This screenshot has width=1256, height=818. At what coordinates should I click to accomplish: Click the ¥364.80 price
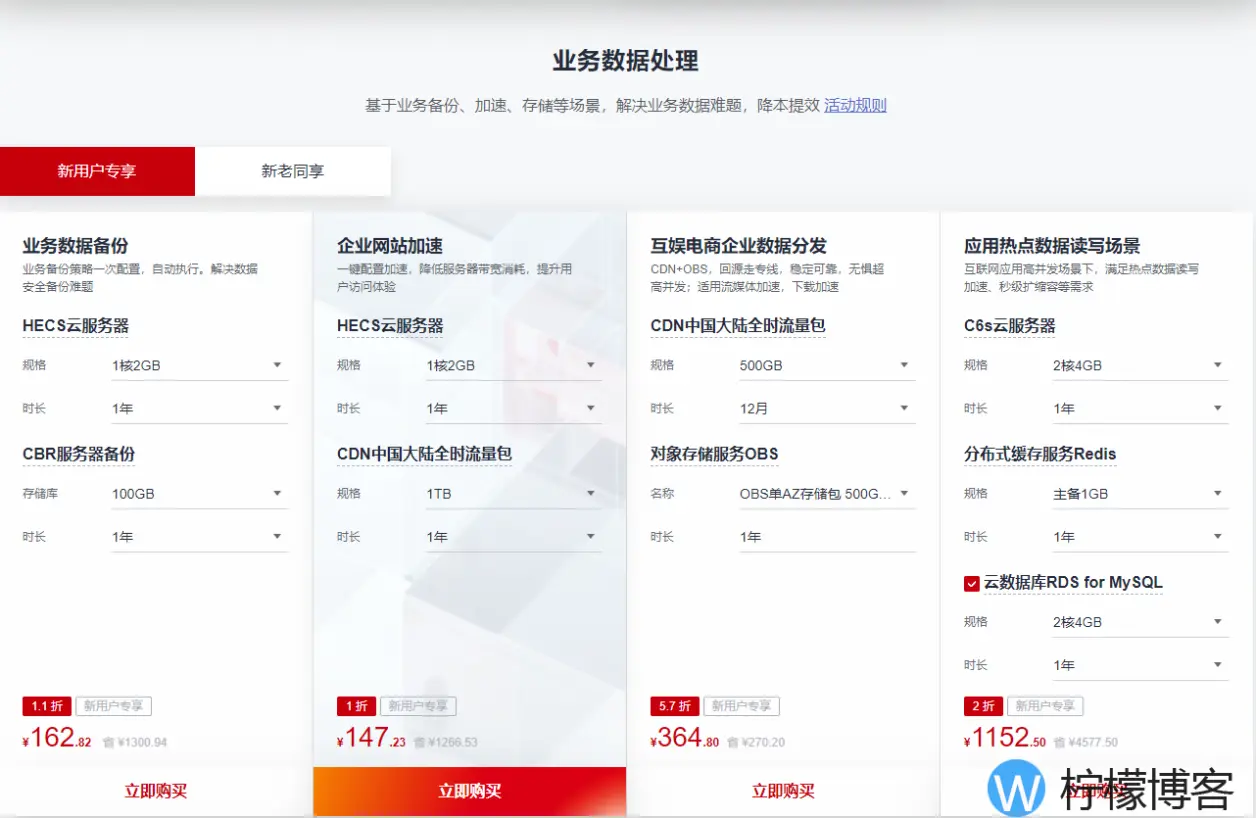685,738
